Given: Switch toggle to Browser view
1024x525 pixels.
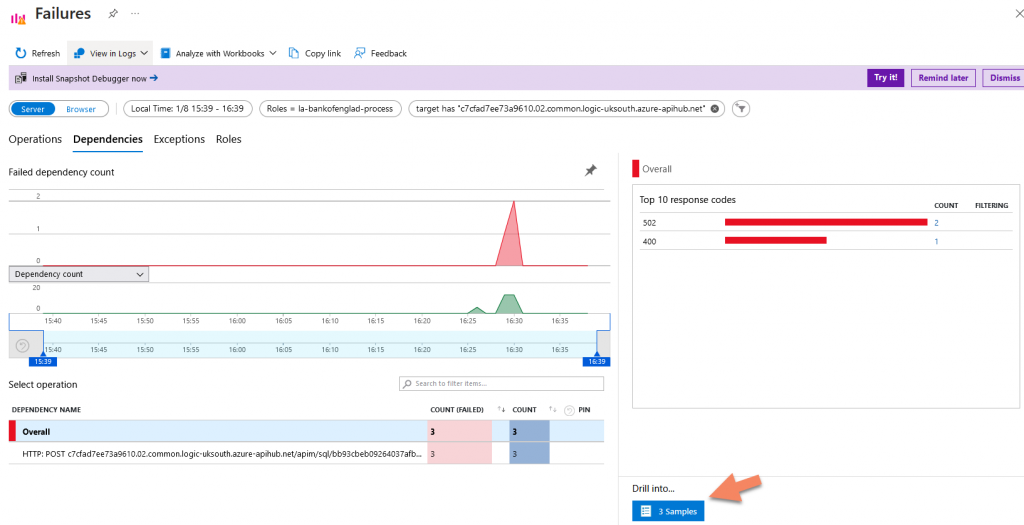Looking at the screenshot, I should pyautogui.click(x=81, y=109).
